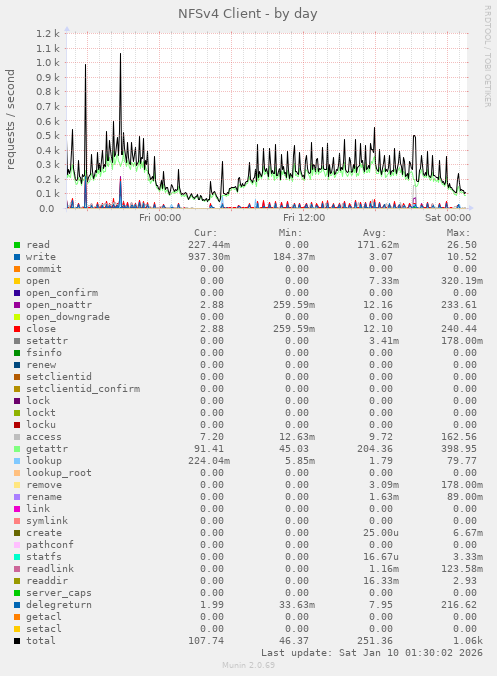This screenshot has width=497, height=676.
Task: Click the read current value 227.44m
Action: click(x=209, y=245)
